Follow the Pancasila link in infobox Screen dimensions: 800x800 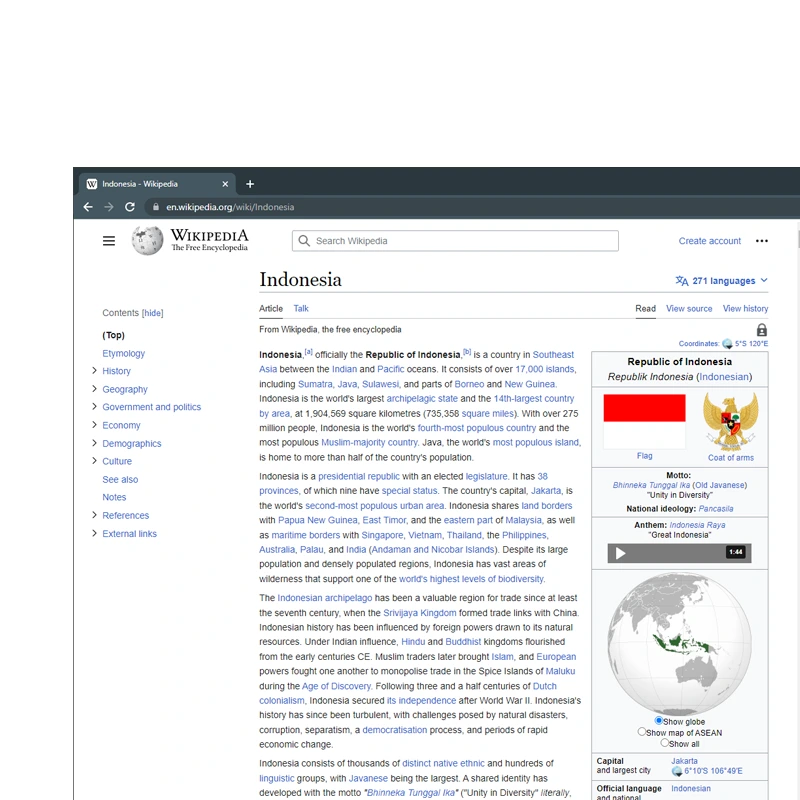click(716, 509)
